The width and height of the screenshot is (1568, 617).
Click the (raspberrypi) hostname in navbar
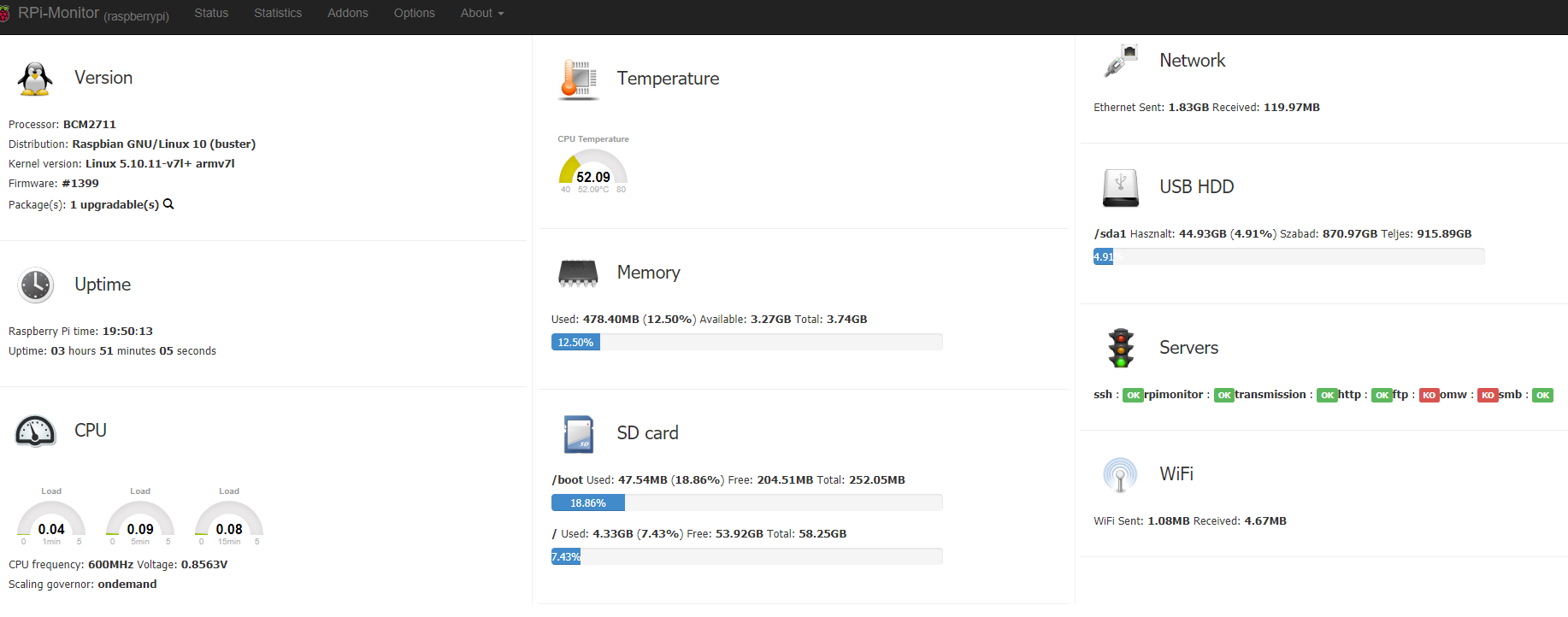(x=137, y=16)
